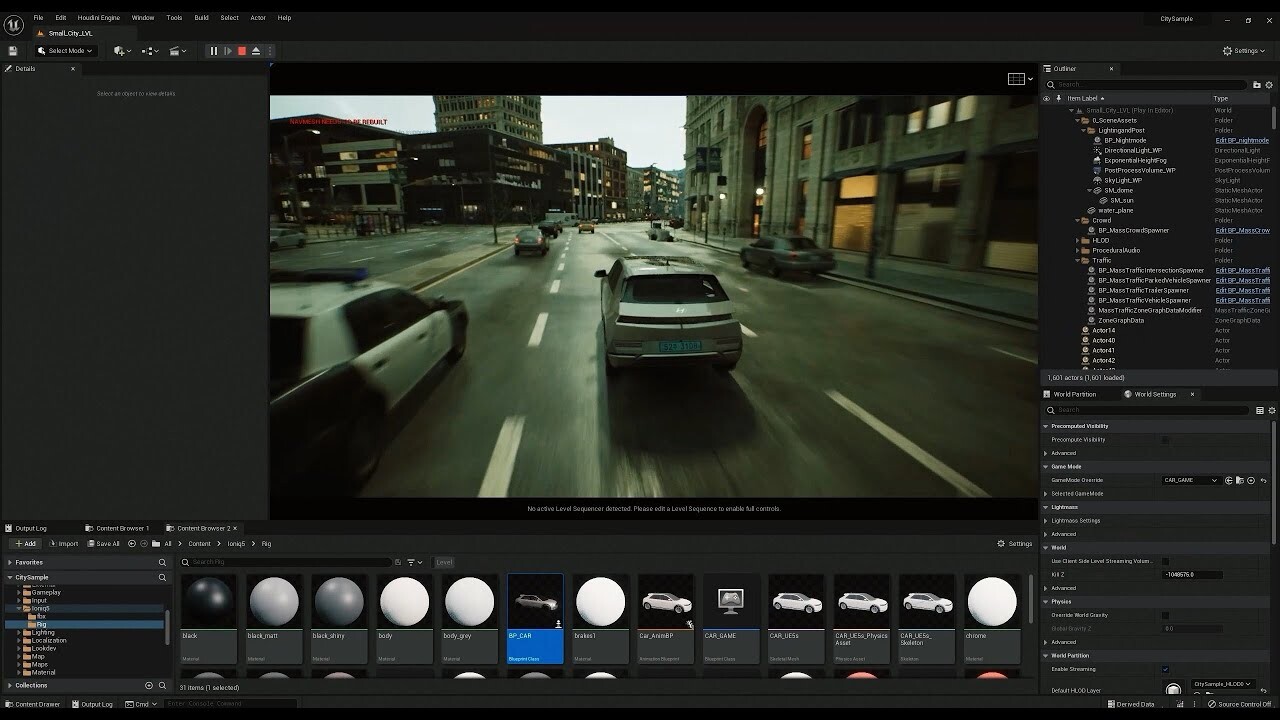Open the Tools menu
This screenshot has height=720, width=1280.
[173, 17]
